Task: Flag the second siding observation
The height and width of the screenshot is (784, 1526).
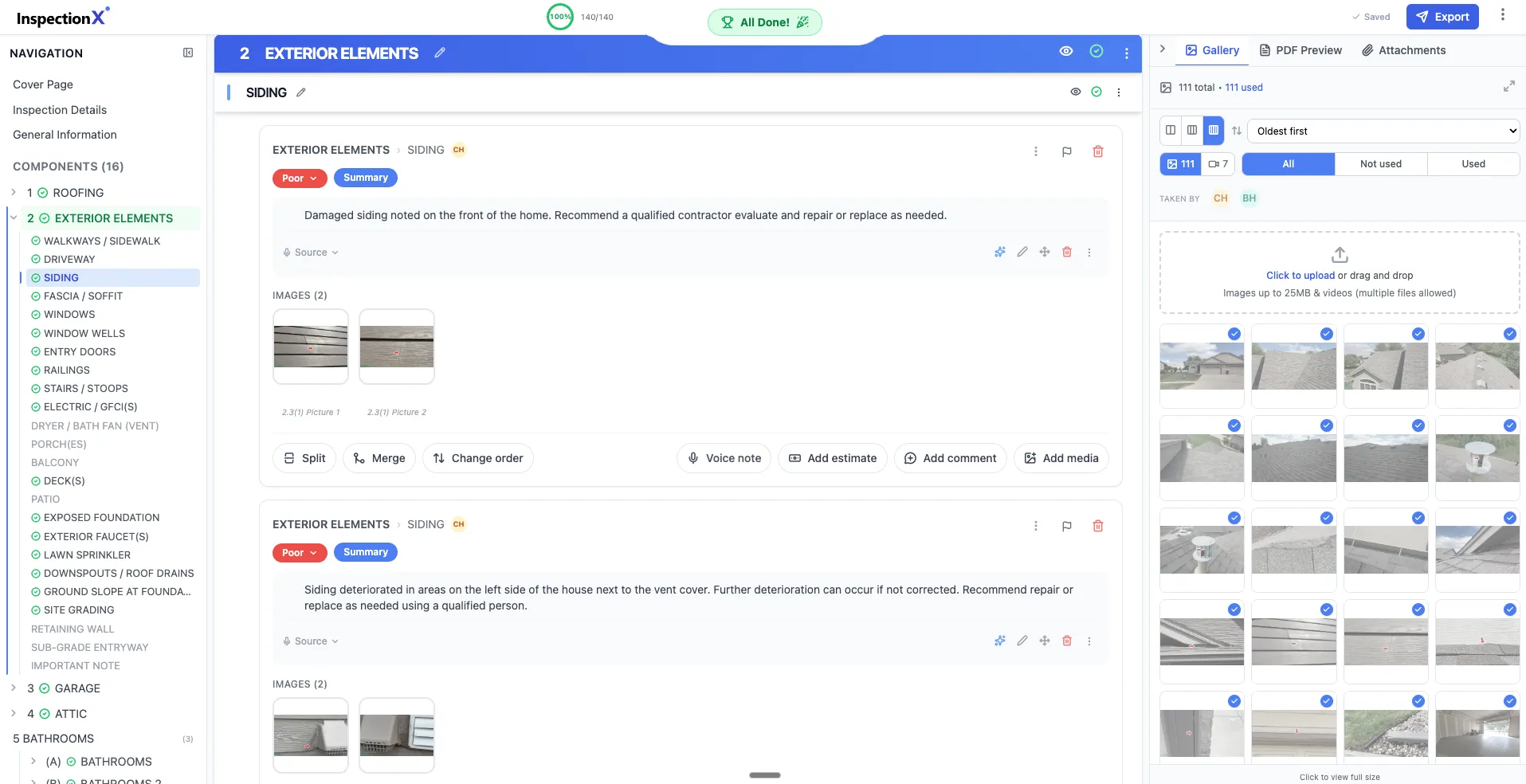Action: 1066,526
